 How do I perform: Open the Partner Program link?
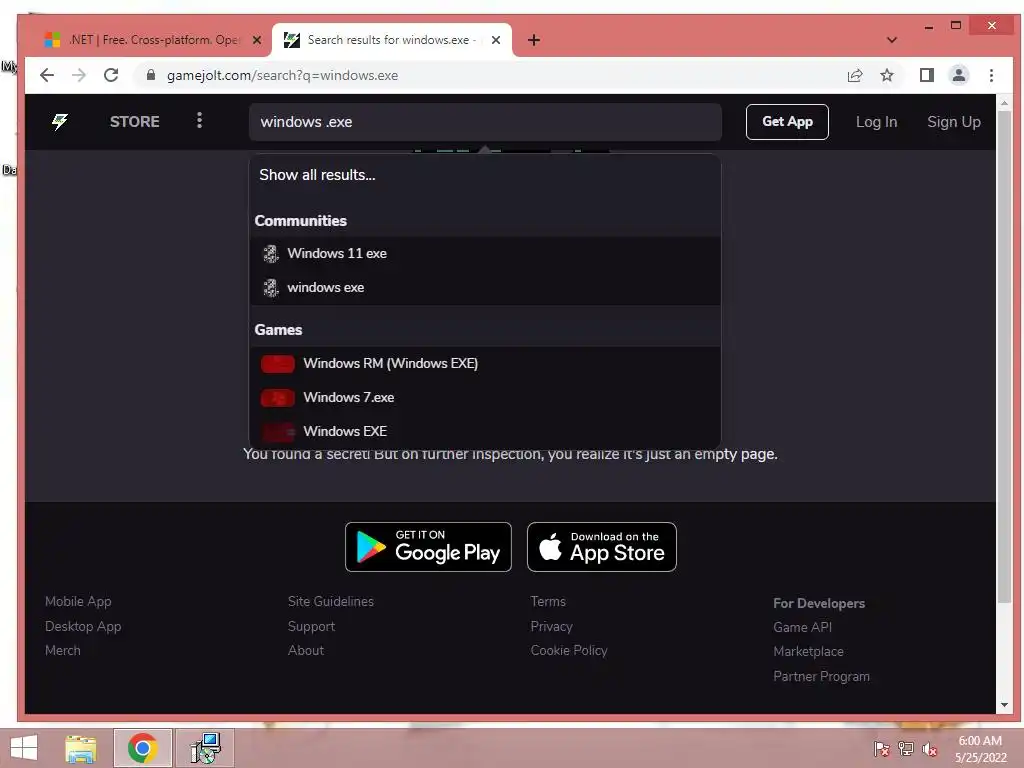click(822, 677)
